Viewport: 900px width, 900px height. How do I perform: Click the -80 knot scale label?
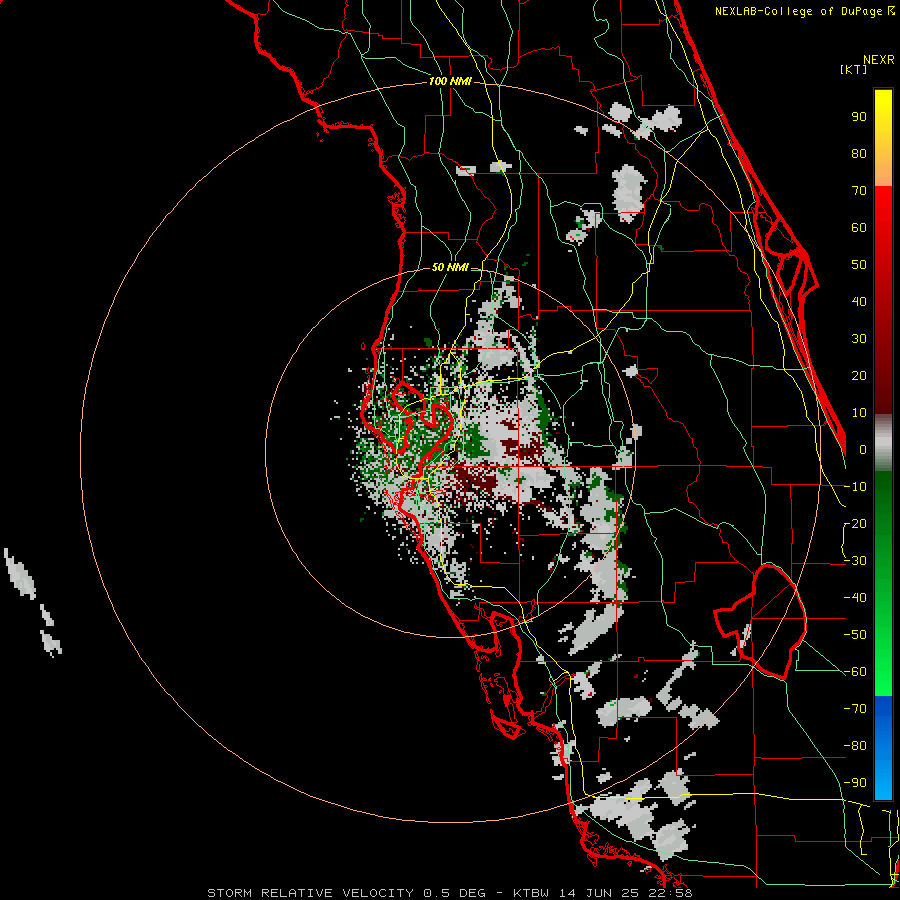pos(855,746)
